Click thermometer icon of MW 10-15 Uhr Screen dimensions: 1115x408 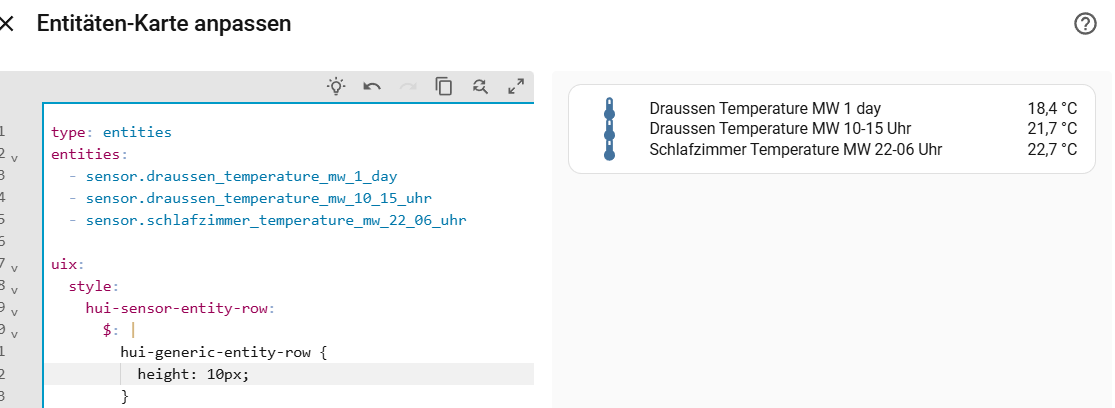(609, 129)
